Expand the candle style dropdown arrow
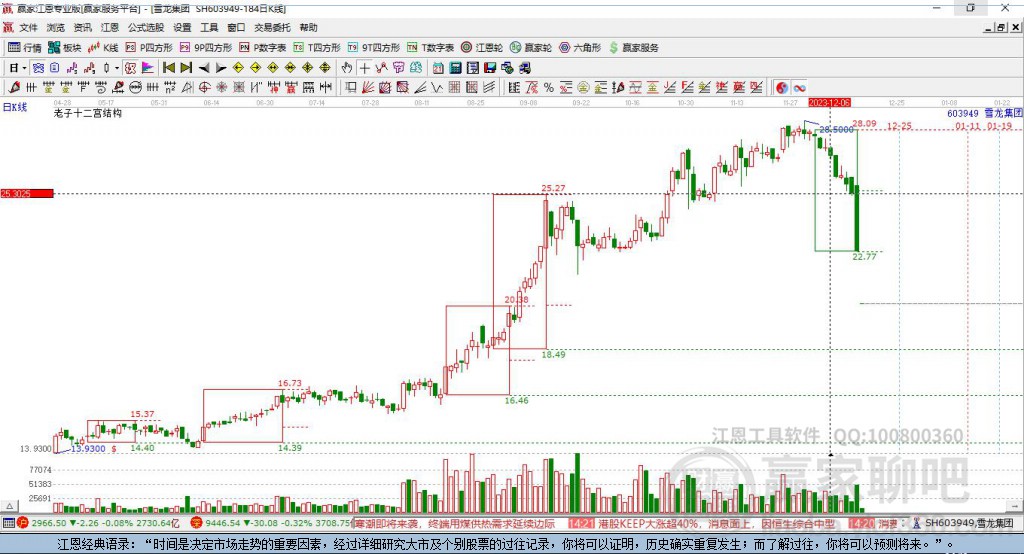This screenshot has width=1024, height=554. click(x=117, y=68)
